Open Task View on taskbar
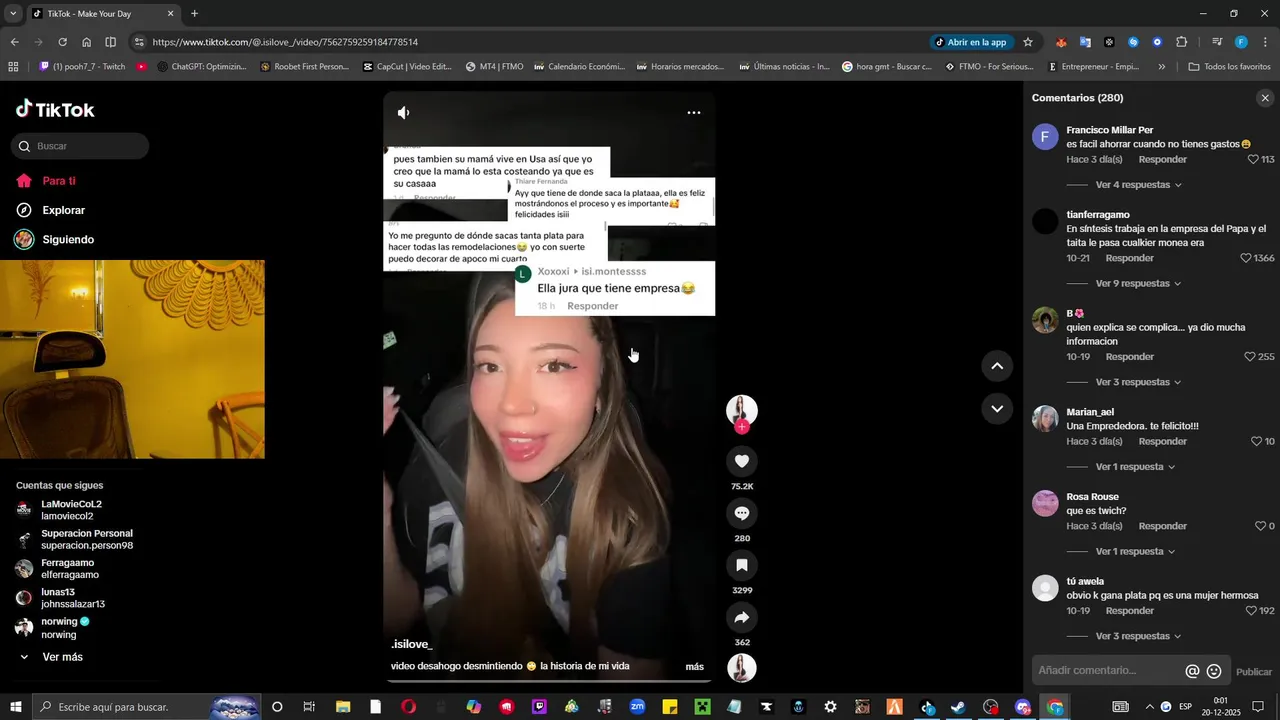This screenshot has width=1280, height=720. [309, 707]
